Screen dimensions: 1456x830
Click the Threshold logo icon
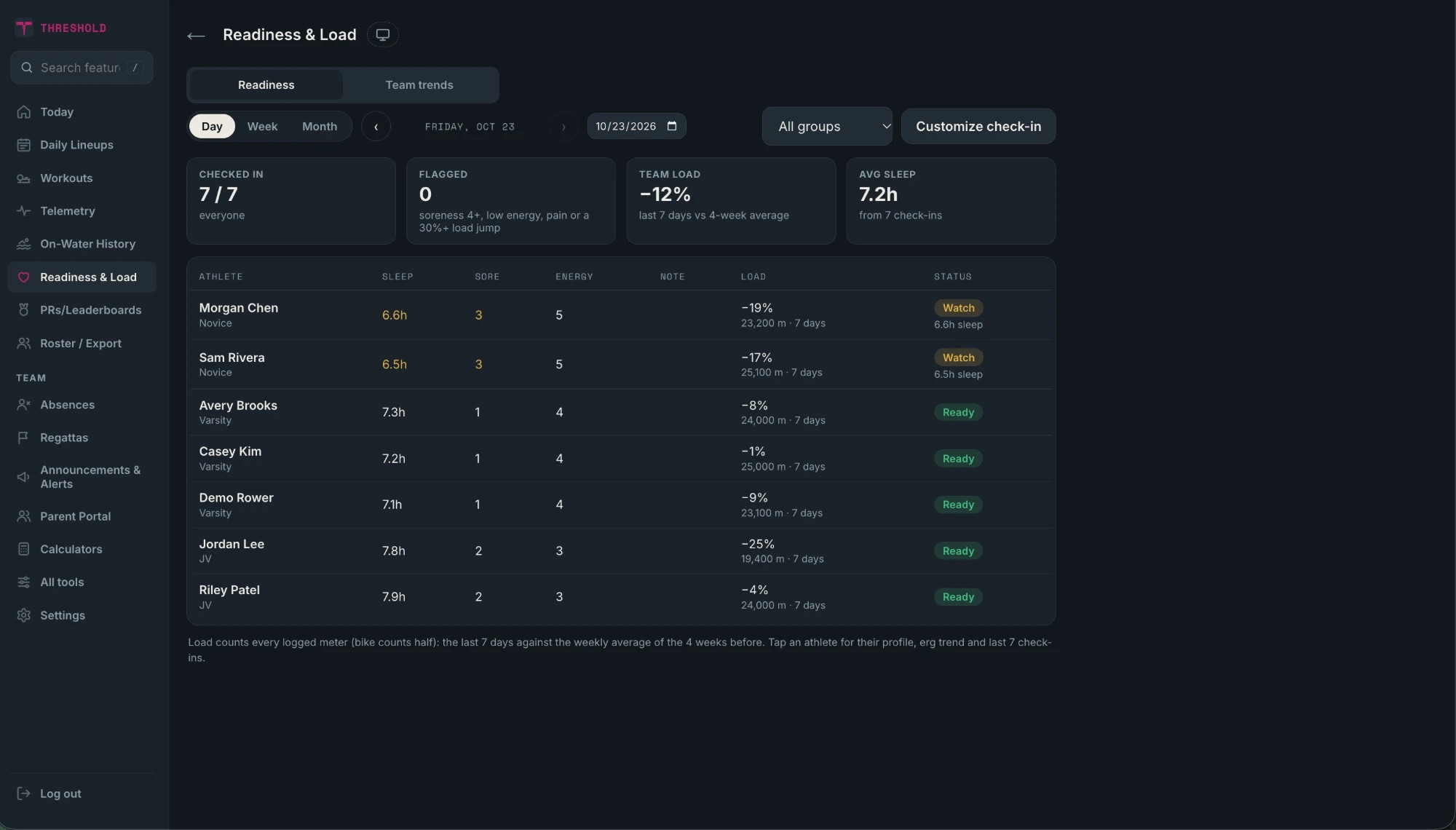click(24, 28)
